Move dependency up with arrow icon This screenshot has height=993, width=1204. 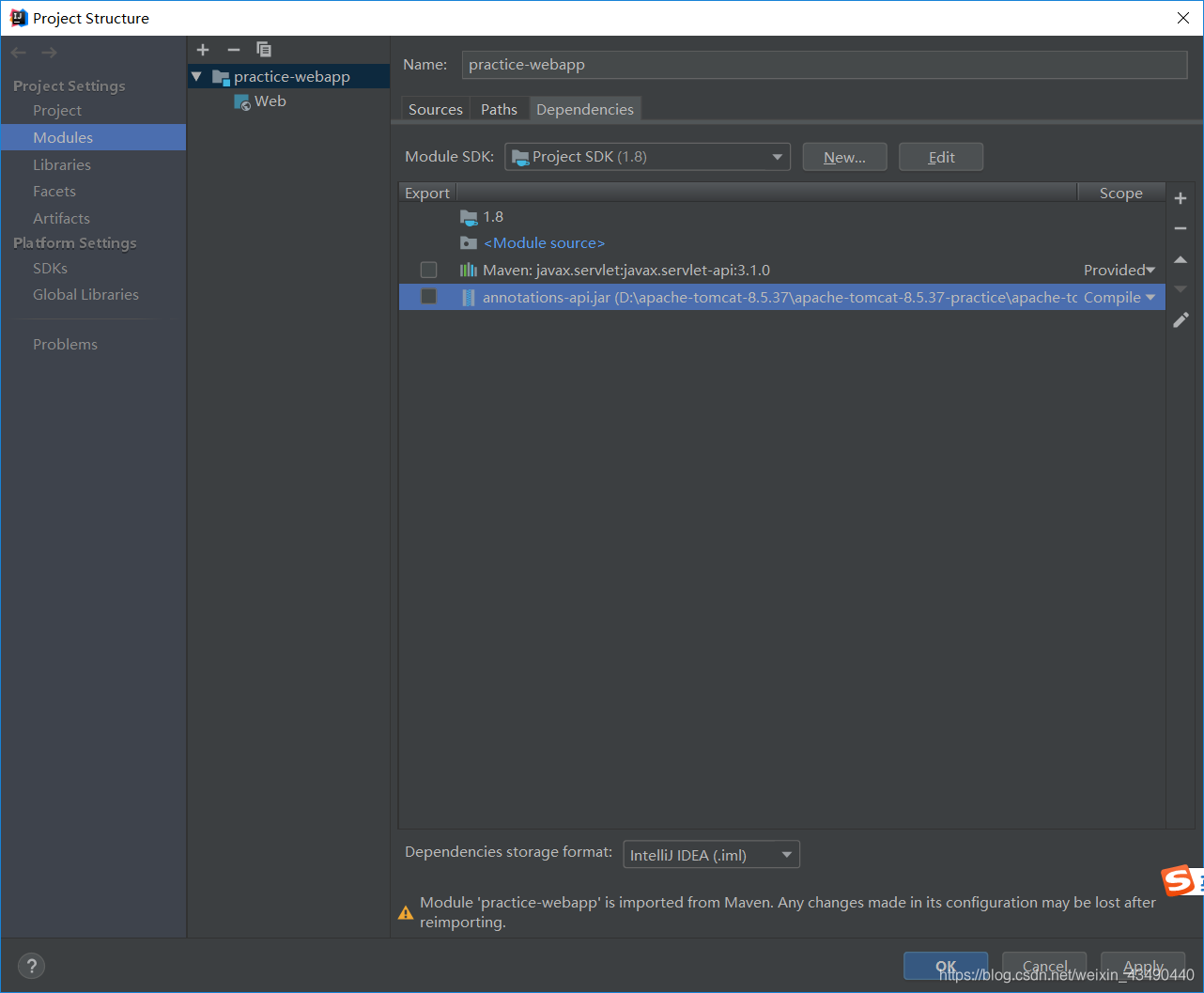point(1181,259)
